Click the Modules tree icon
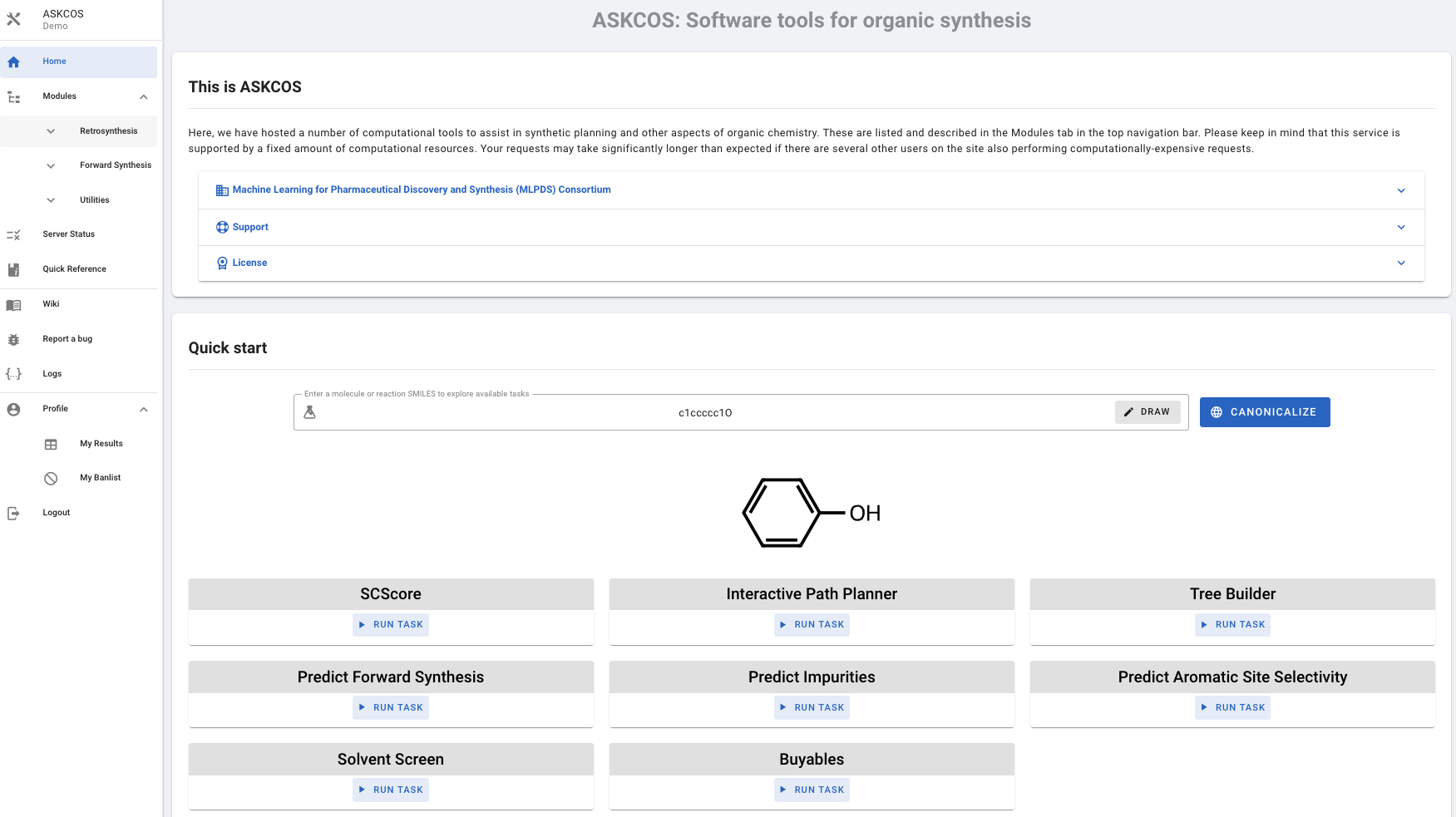This screenshot has width=1456, height=817. [13, 97]
